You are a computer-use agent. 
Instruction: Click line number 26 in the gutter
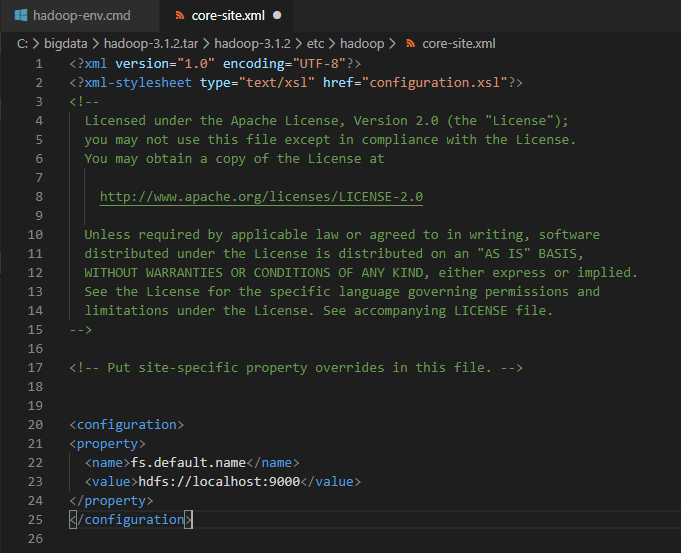(x=35, y=539)
